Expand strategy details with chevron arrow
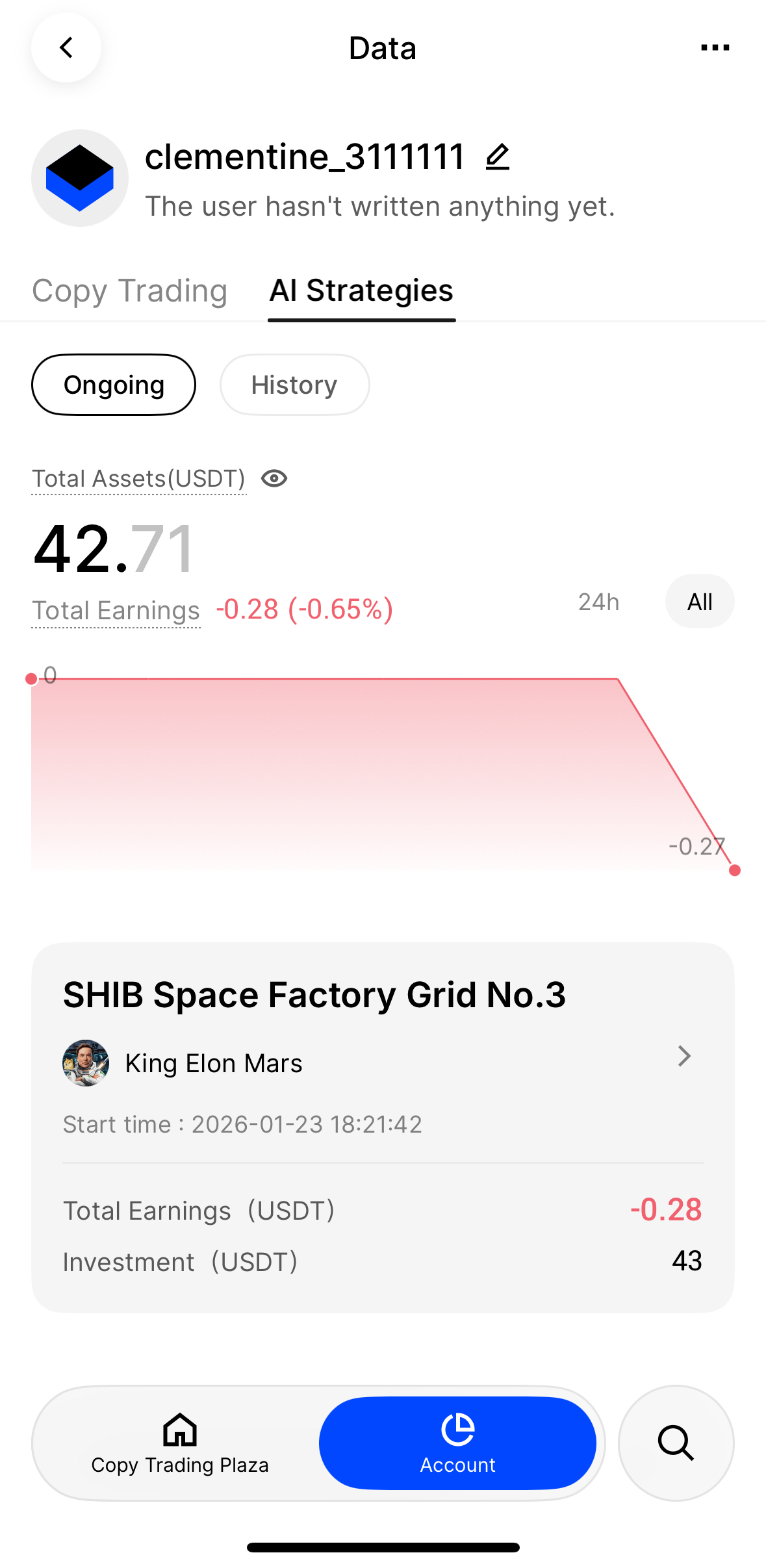The width and height of the screenshot is (766, 1568). 683,1056
